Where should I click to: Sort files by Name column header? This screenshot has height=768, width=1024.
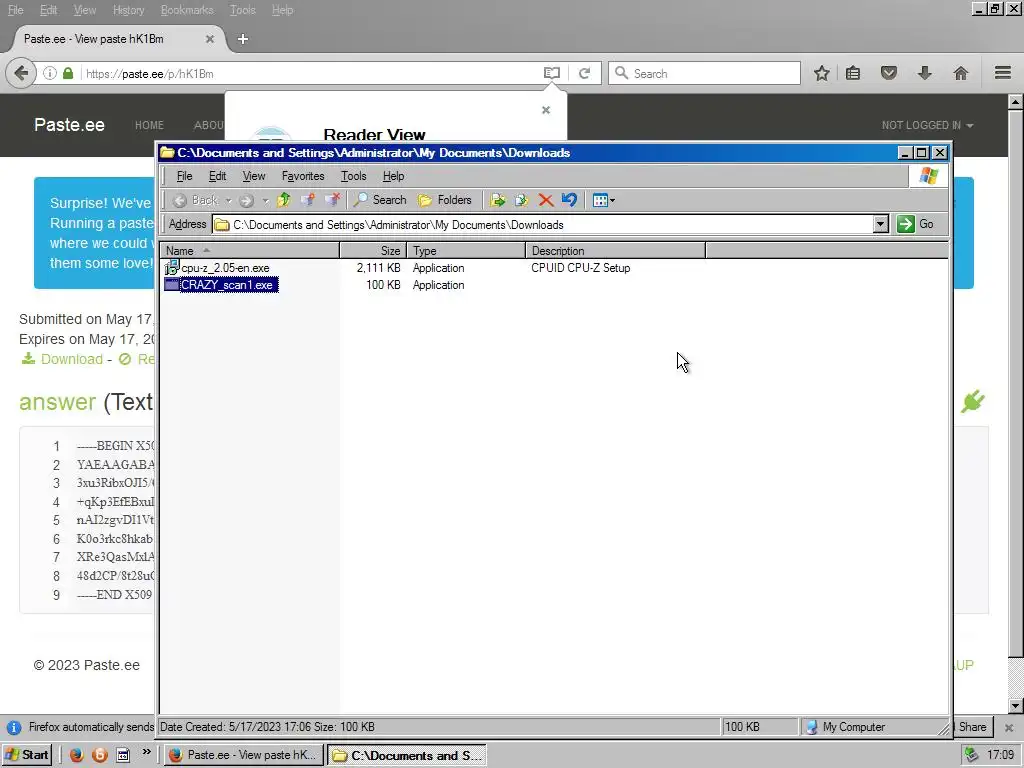click(249, 251)
